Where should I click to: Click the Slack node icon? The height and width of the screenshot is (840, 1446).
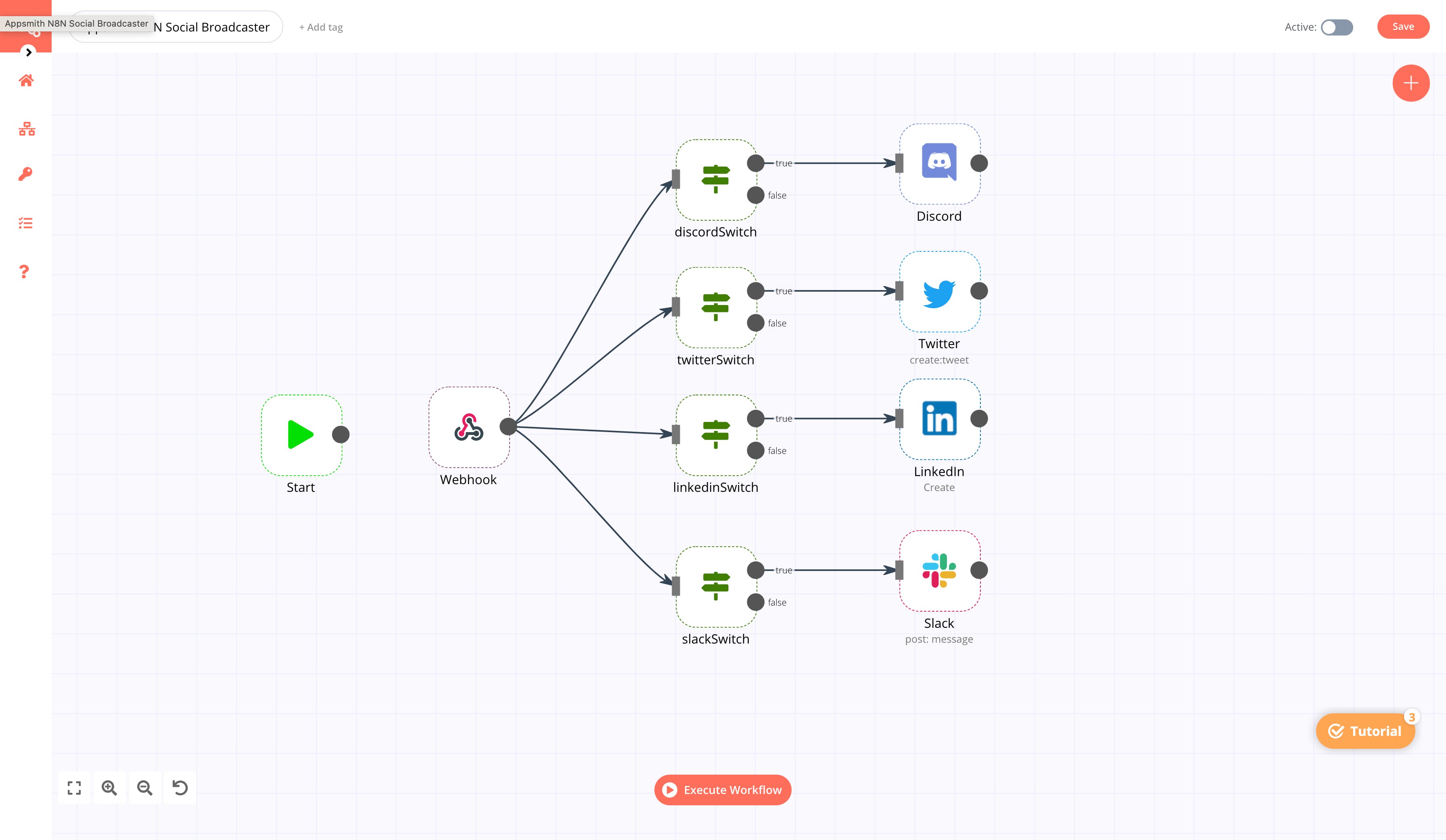939,570
